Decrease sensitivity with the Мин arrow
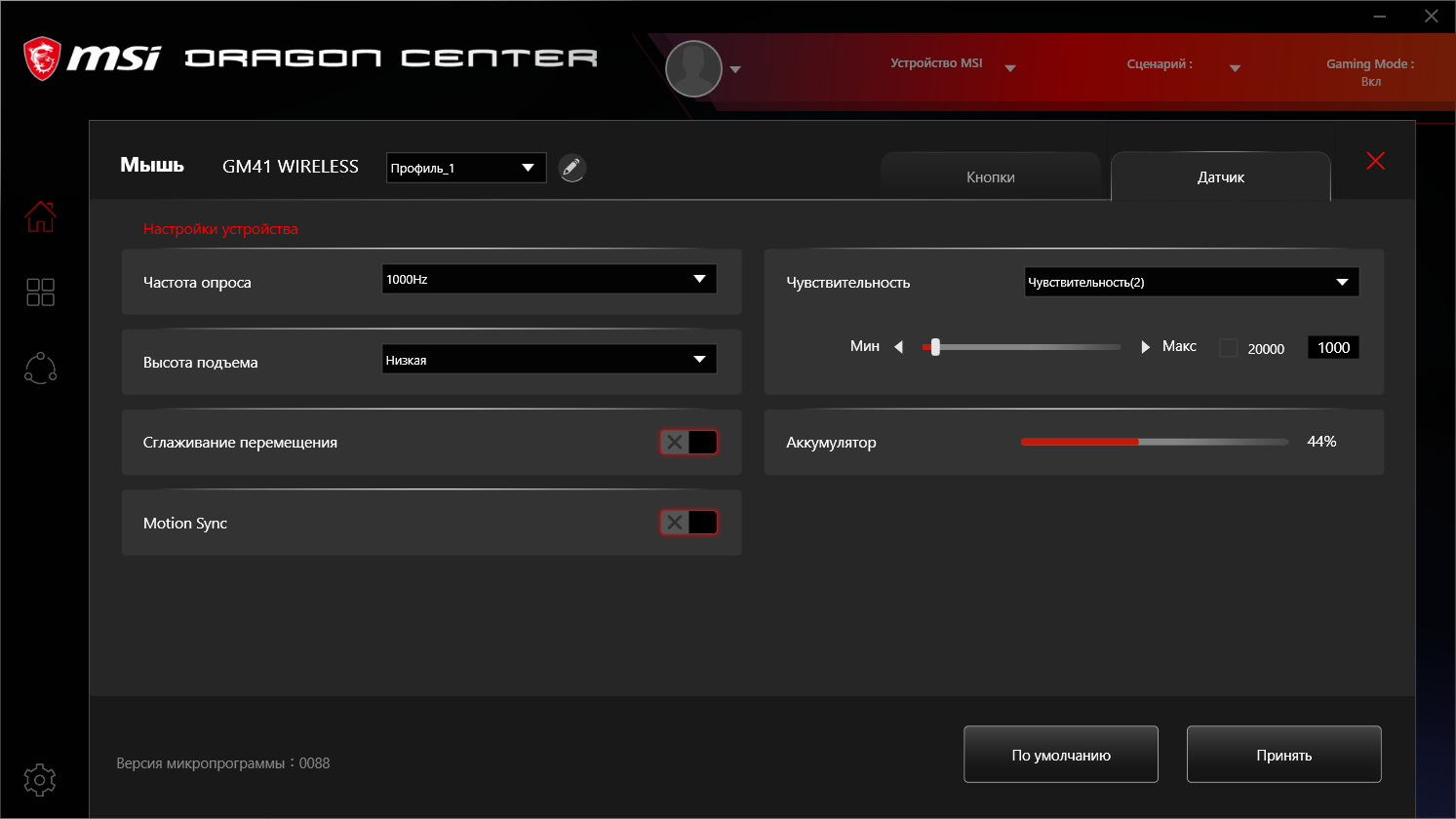 (x=899, y=347)
